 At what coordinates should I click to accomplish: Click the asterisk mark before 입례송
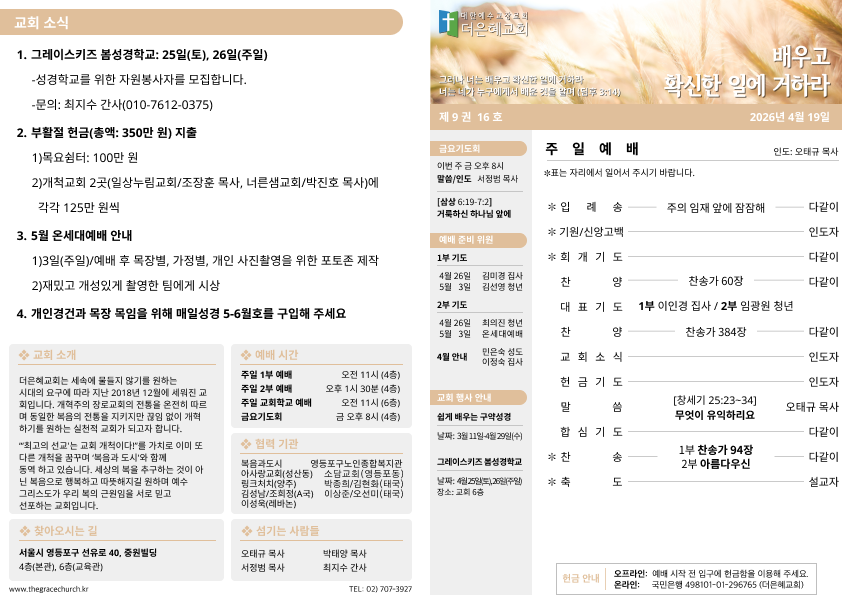pyautogui.click(x=551, y=208)
